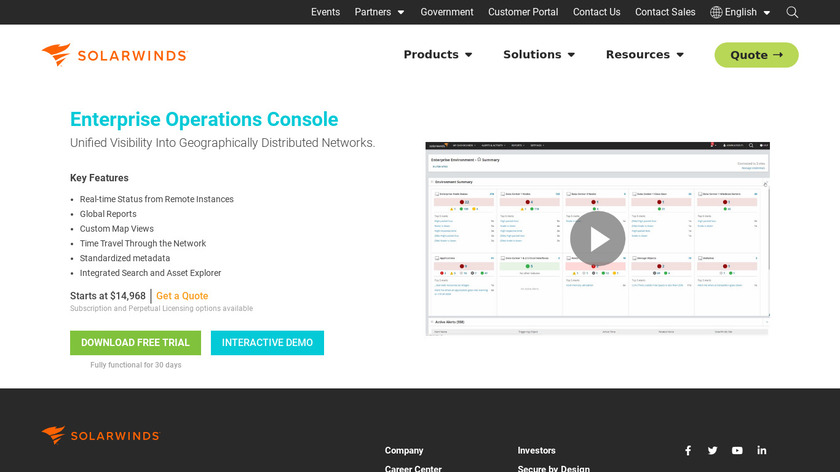Click "Real-time Status from Remote Instances" text
The width and height of the screenshot is (840, 472).
point(156,199)
